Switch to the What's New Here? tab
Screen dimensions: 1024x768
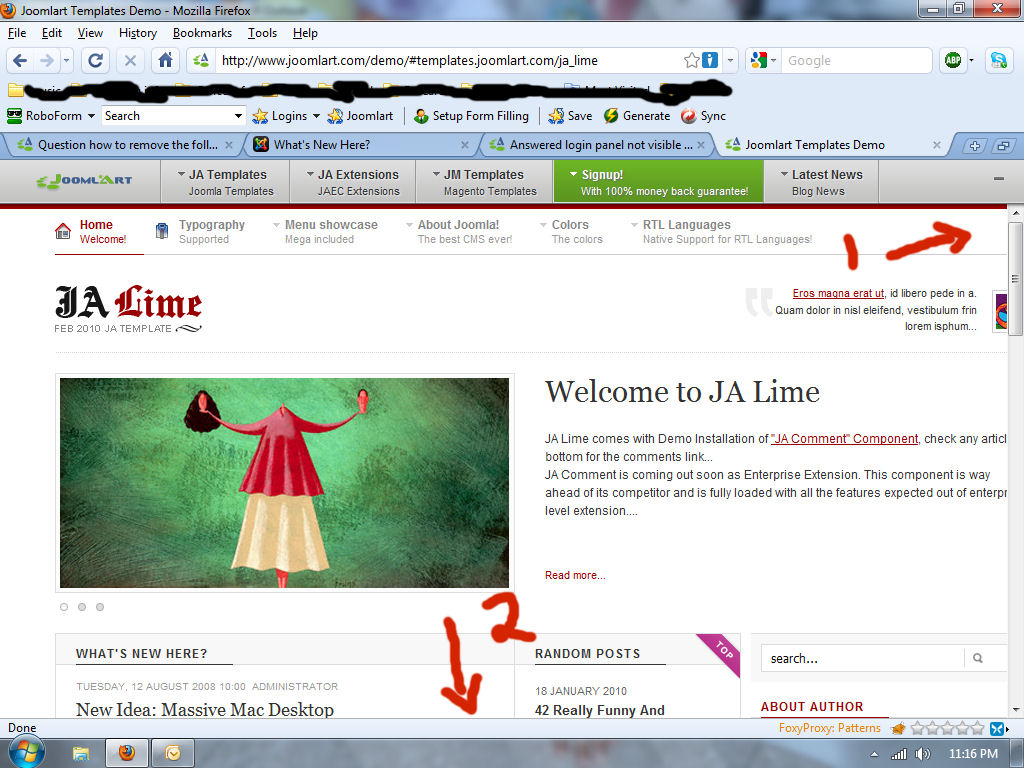pos(360,145)
